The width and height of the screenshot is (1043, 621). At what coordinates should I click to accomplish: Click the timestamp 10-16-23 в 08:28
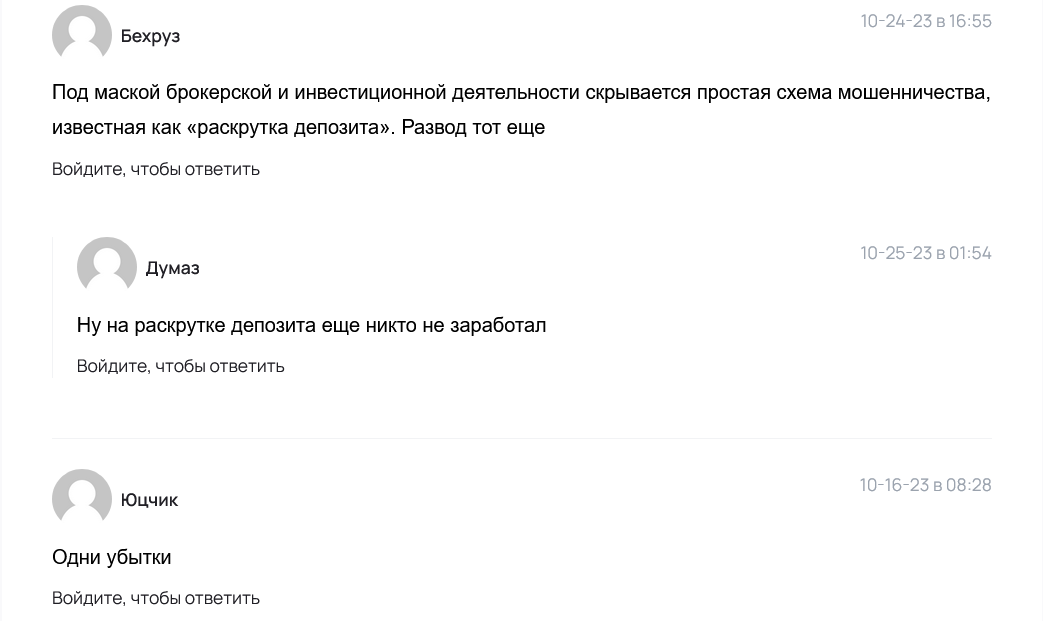click(926, 485)
